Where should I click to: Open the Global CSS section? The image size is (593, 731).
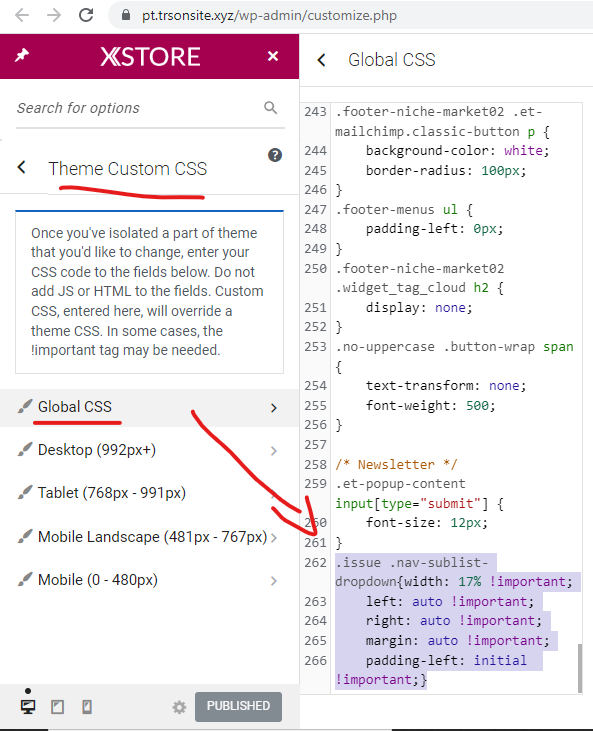149,407
